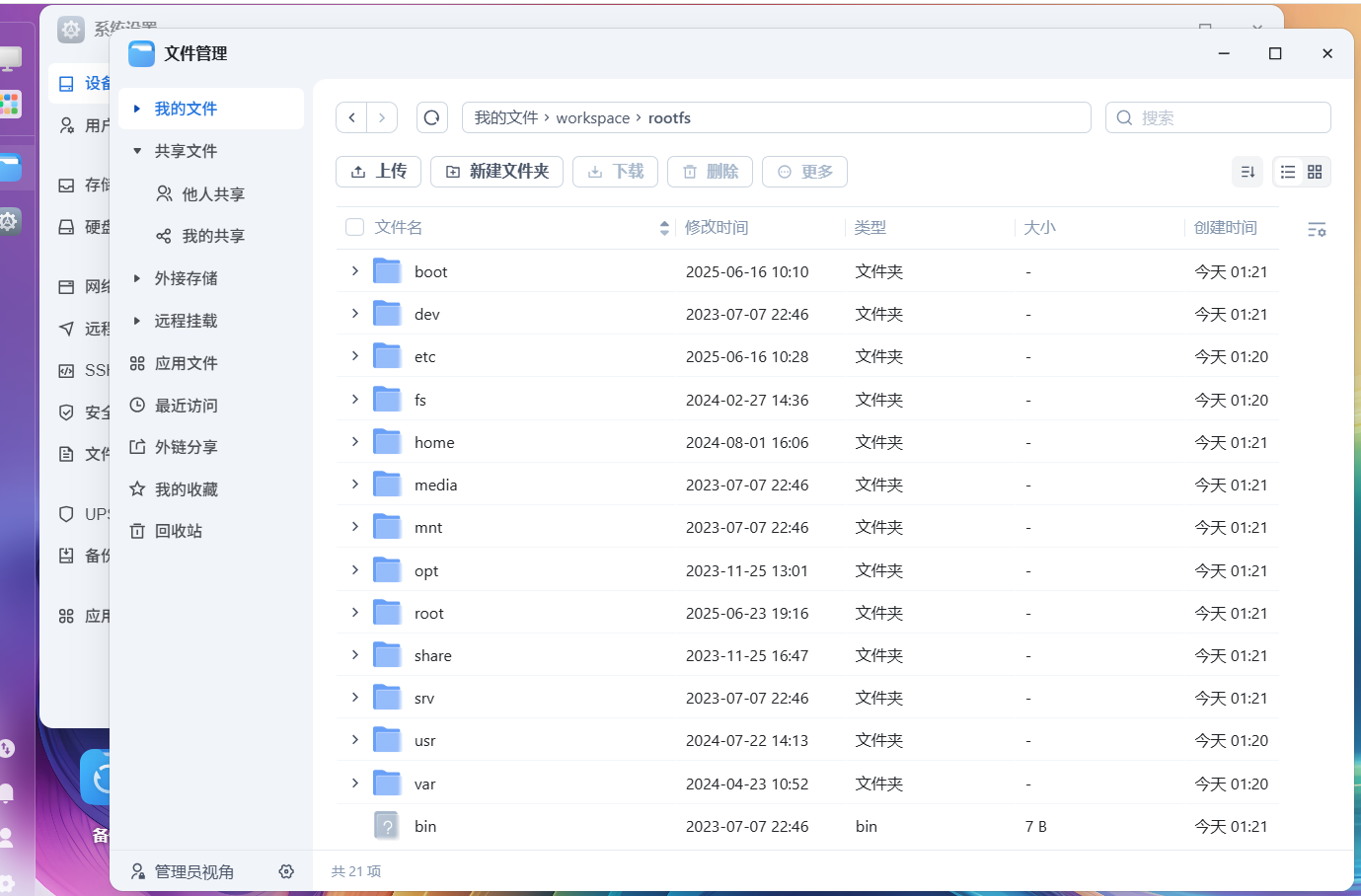
Task: Expand the 我的文件 tree node
Action: (x=137, y=109)
